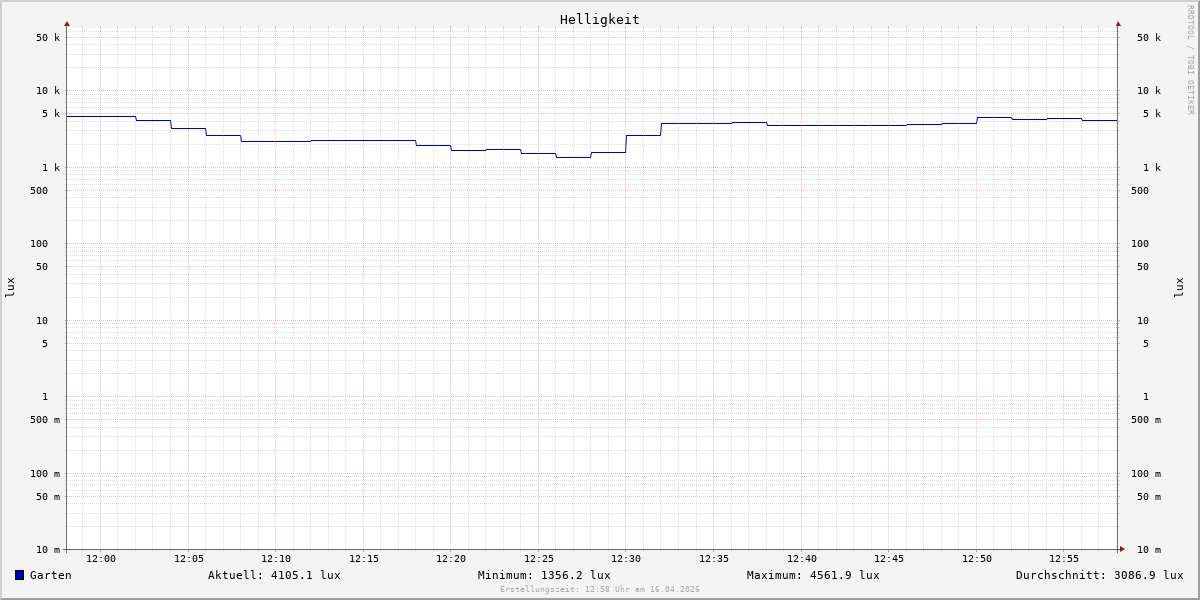Click the Garten legend label
The image size is (1200, 600).
point(50,575)
